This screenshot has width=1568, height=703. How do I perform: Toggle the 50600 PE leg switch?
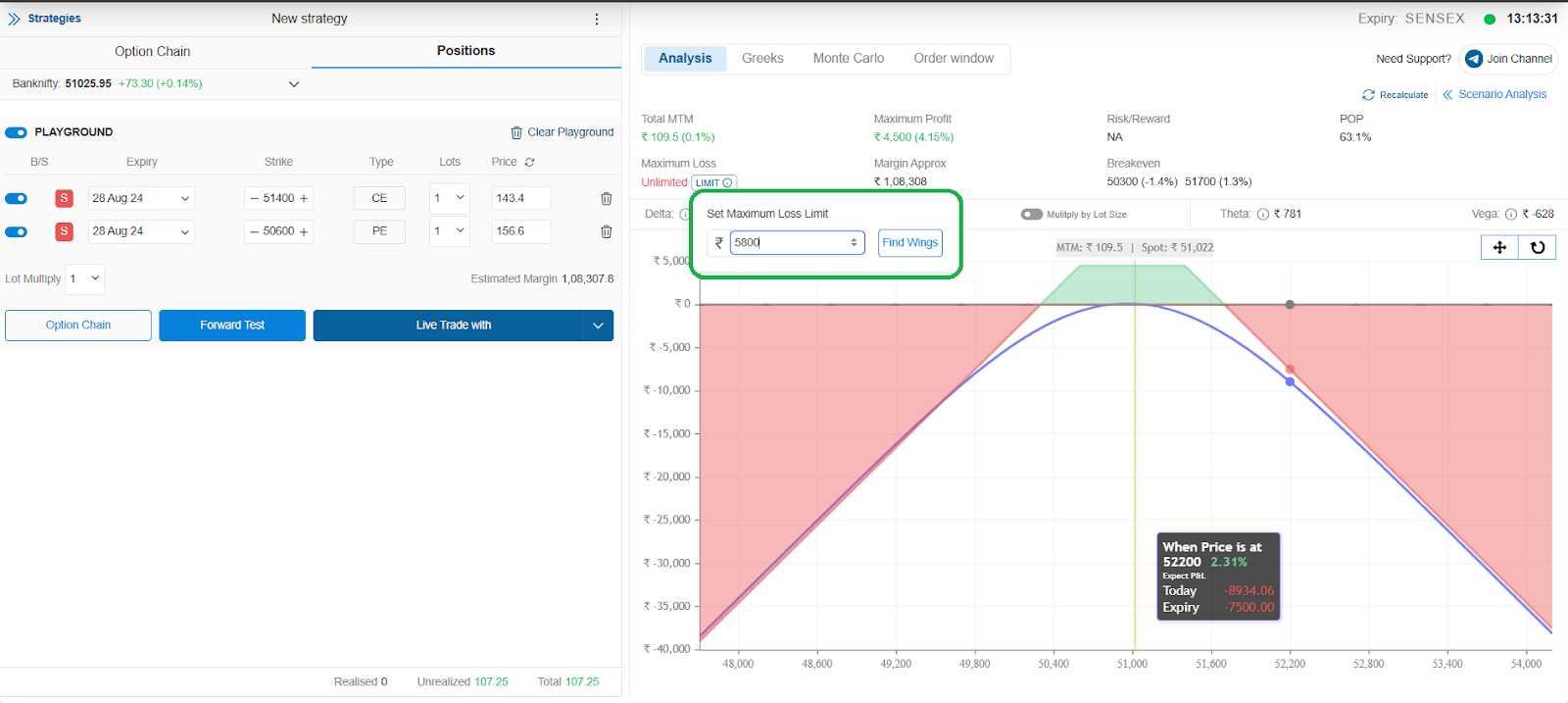16,232
